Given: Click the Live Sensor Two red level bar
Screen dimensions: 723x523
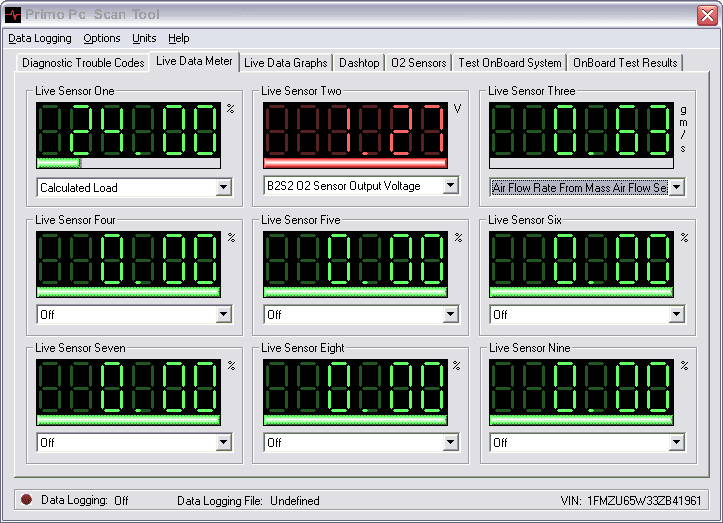Looking at the screenshot, I should 355,163.
